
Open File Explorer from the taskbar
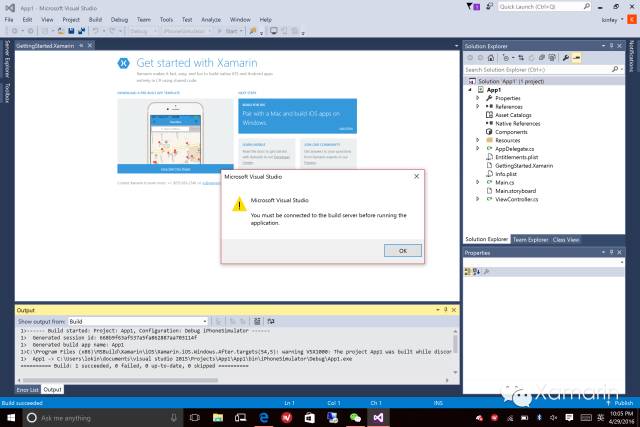click(218, 418)
